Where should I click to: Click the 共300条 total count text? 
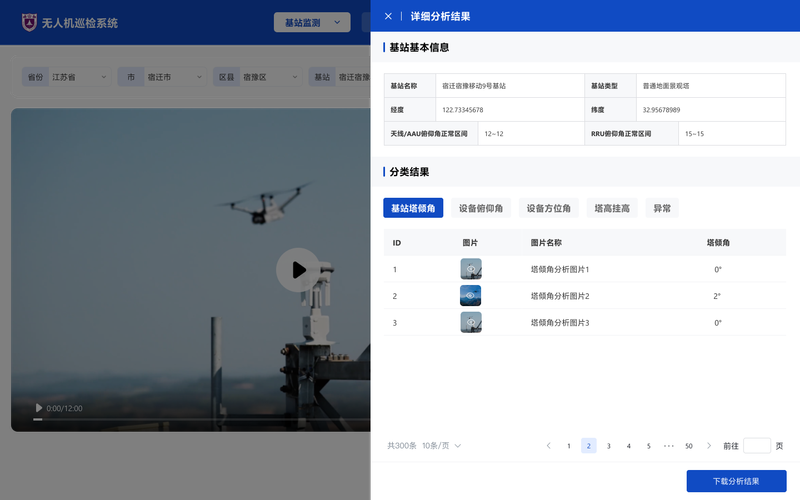click(x=402, y=446)
